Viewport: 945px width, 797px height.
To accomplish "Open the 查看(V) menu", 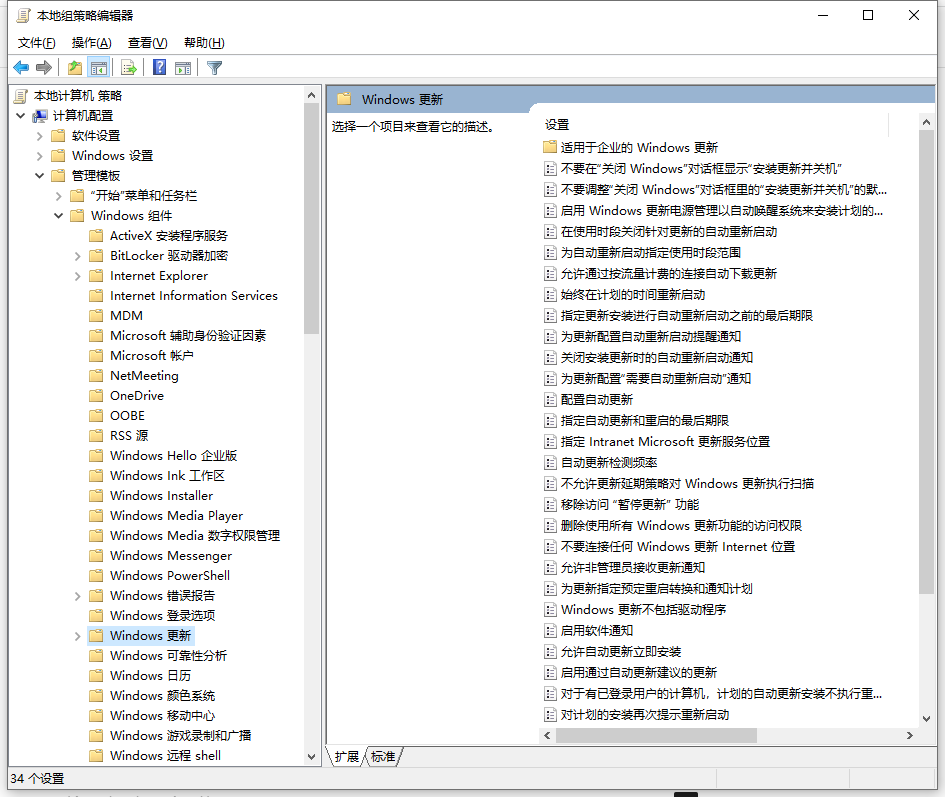I will coord(148,42).
